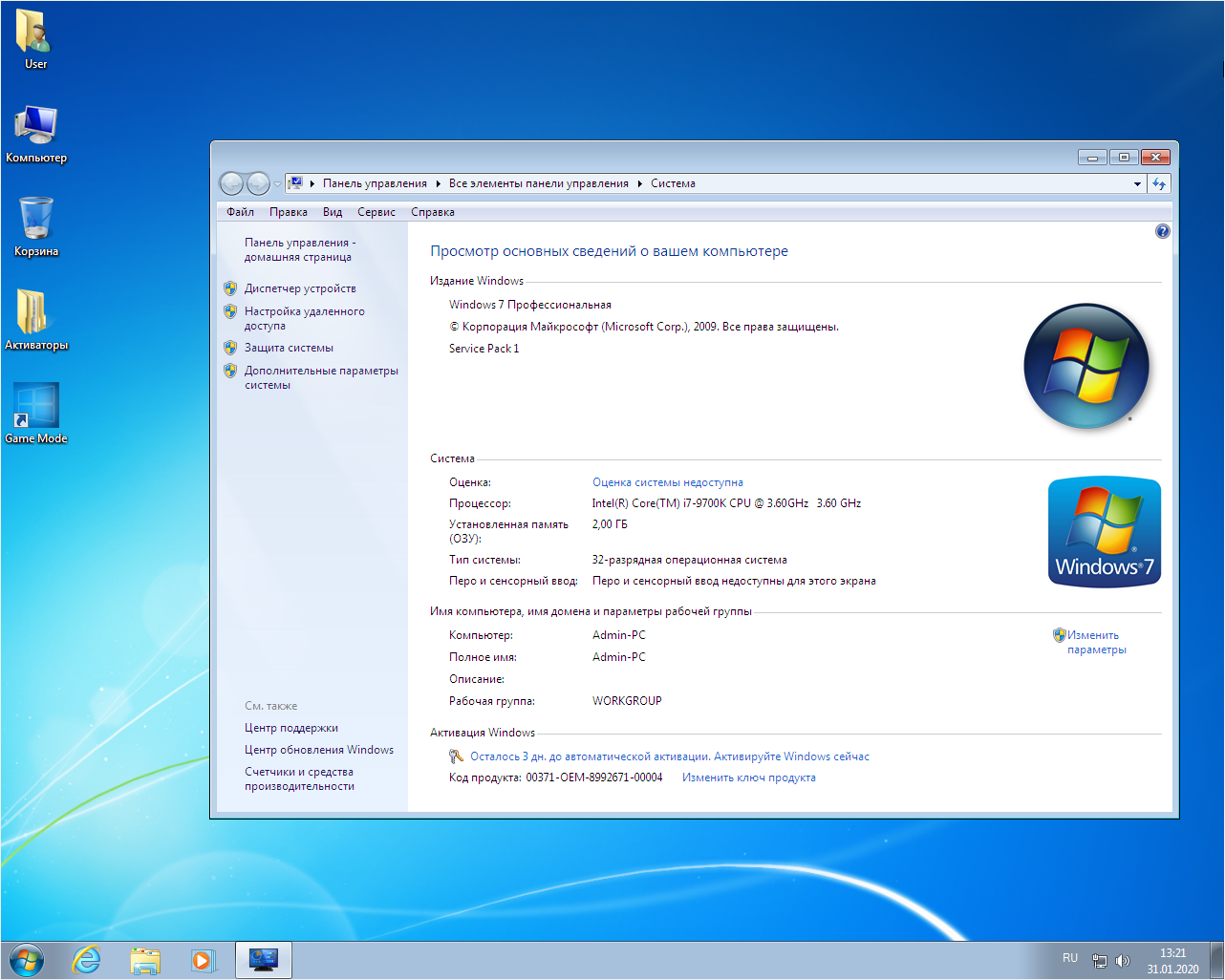Screen dimensions: 1225x980
Task: Select the WORKGROUP value
Action: click(627, 701)
